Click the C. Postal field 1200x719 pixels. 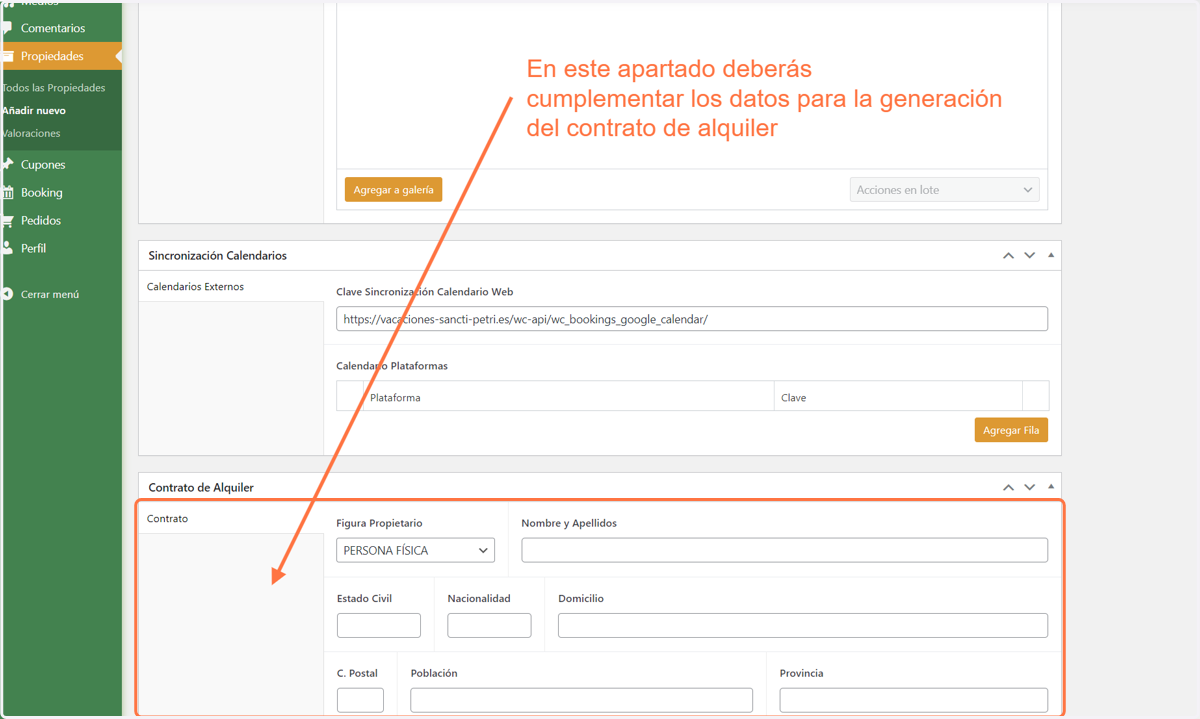[x=360, y=700]
